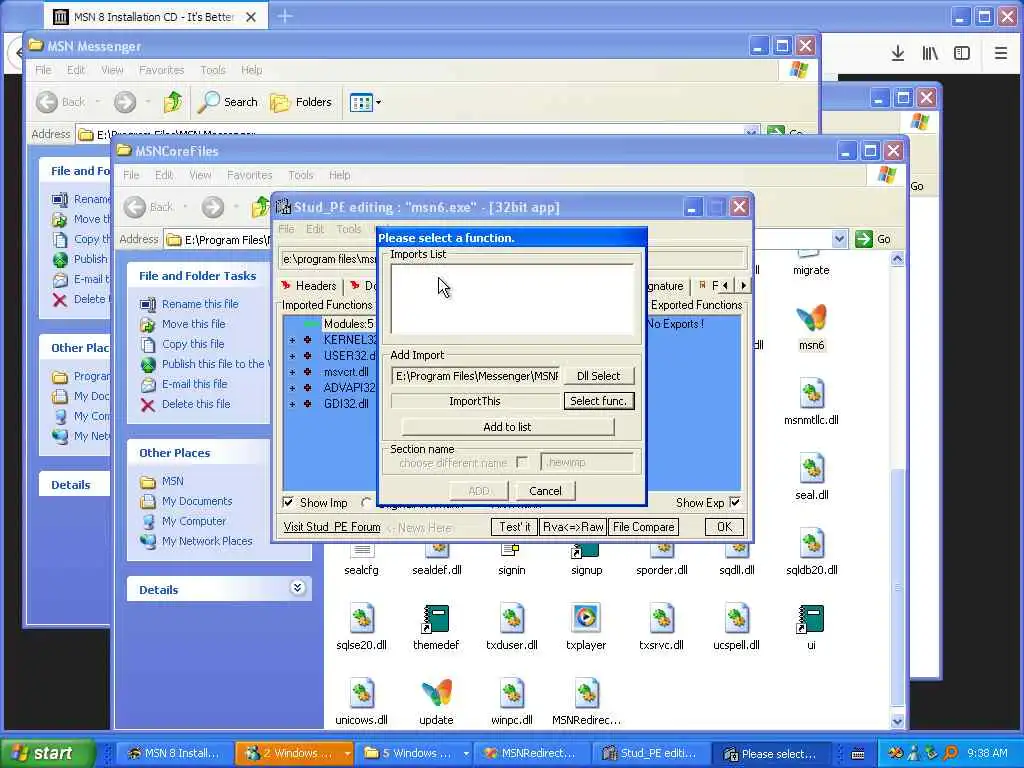
Task: Select the ucspell.dll file icon
Action: [736, 618]
